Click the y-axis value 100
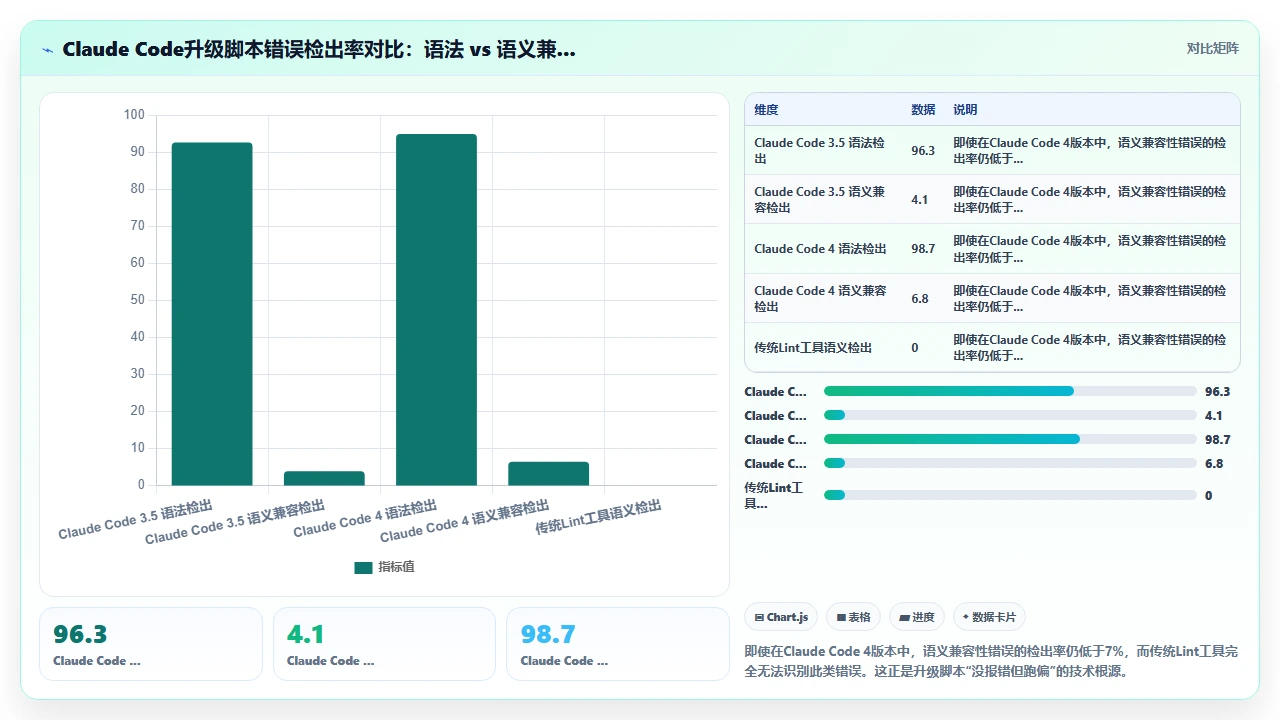The width and height of the screenshot is (1280, 720). click(x=134, y=115)
